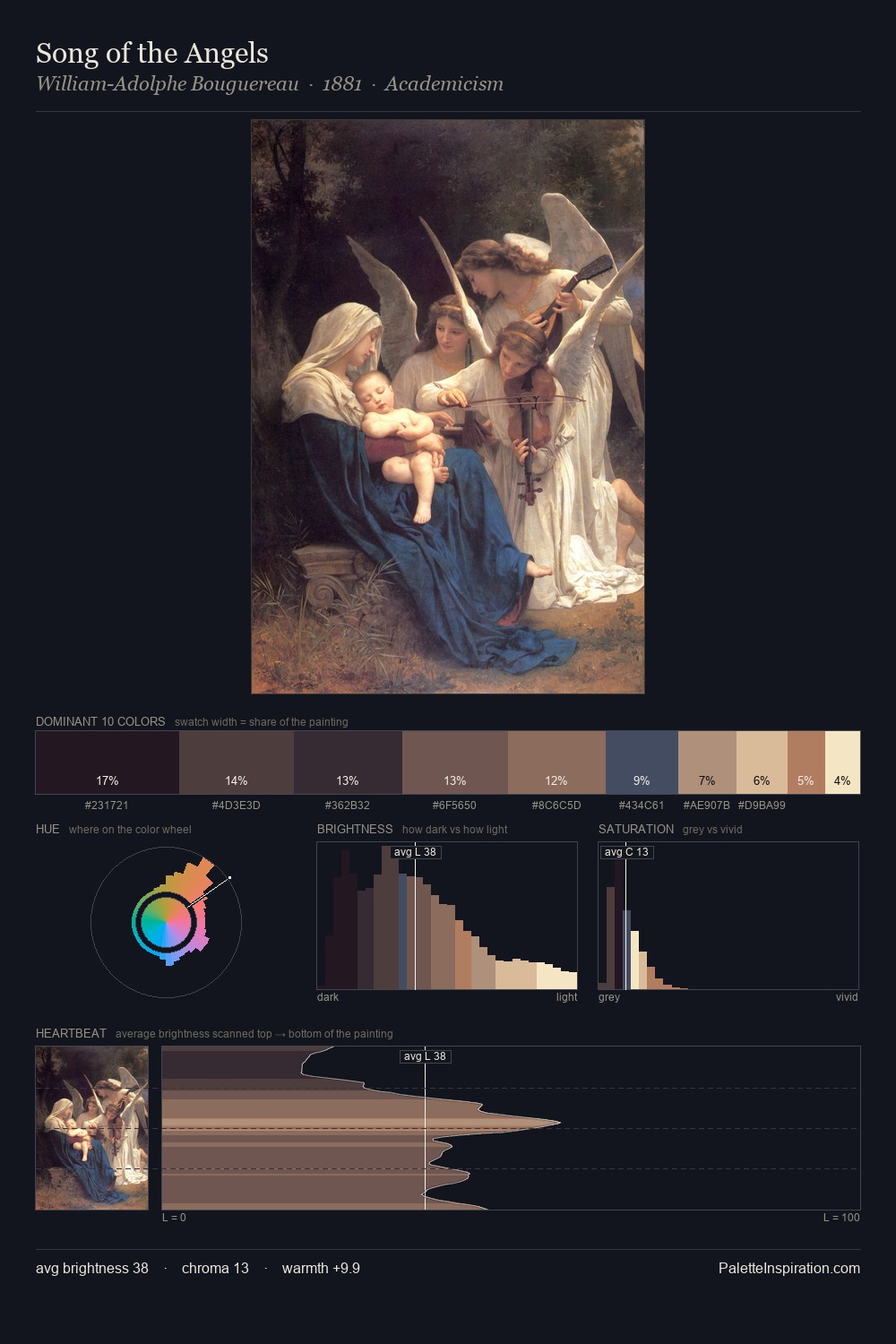Screen dimensions: 896x1344
Task: Click the blue #434C61 swatch
Action: (642, 762)
